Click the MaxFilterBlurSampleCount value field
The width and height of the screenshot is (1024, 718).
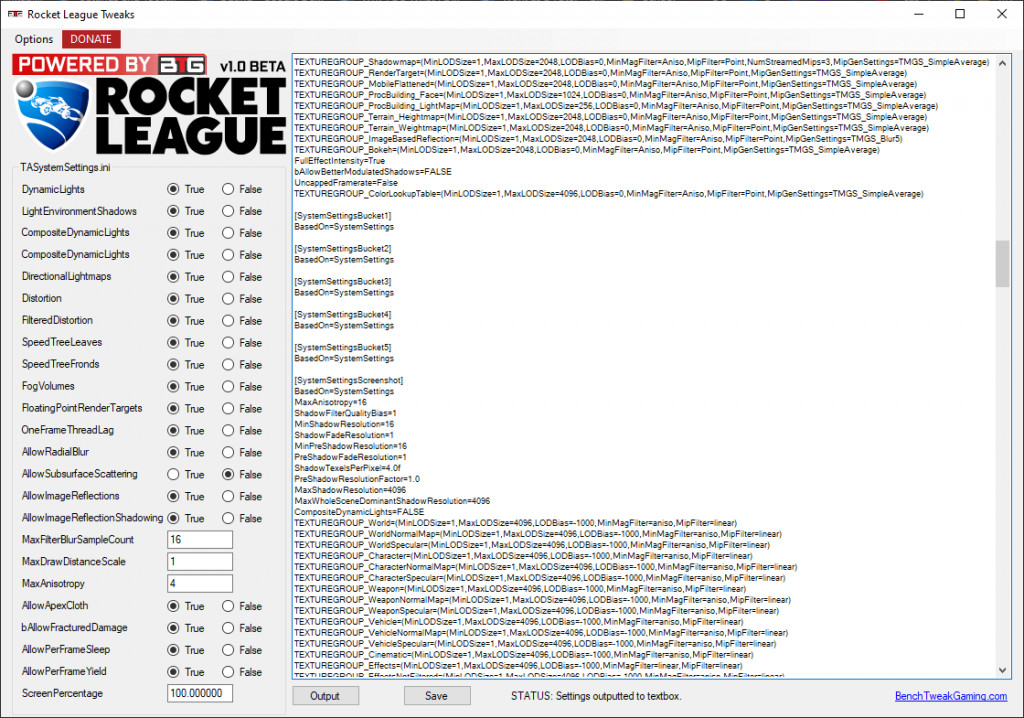[200, 540]
